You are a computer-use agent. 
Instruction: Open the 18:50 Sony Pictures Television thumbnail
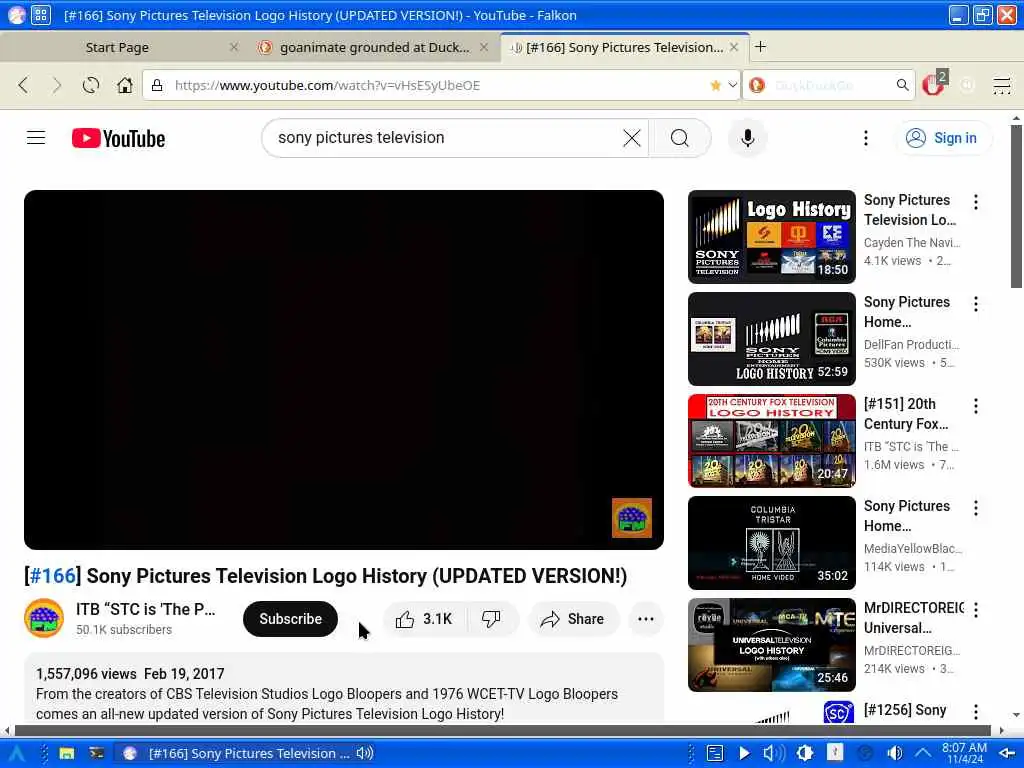point(772,237)
